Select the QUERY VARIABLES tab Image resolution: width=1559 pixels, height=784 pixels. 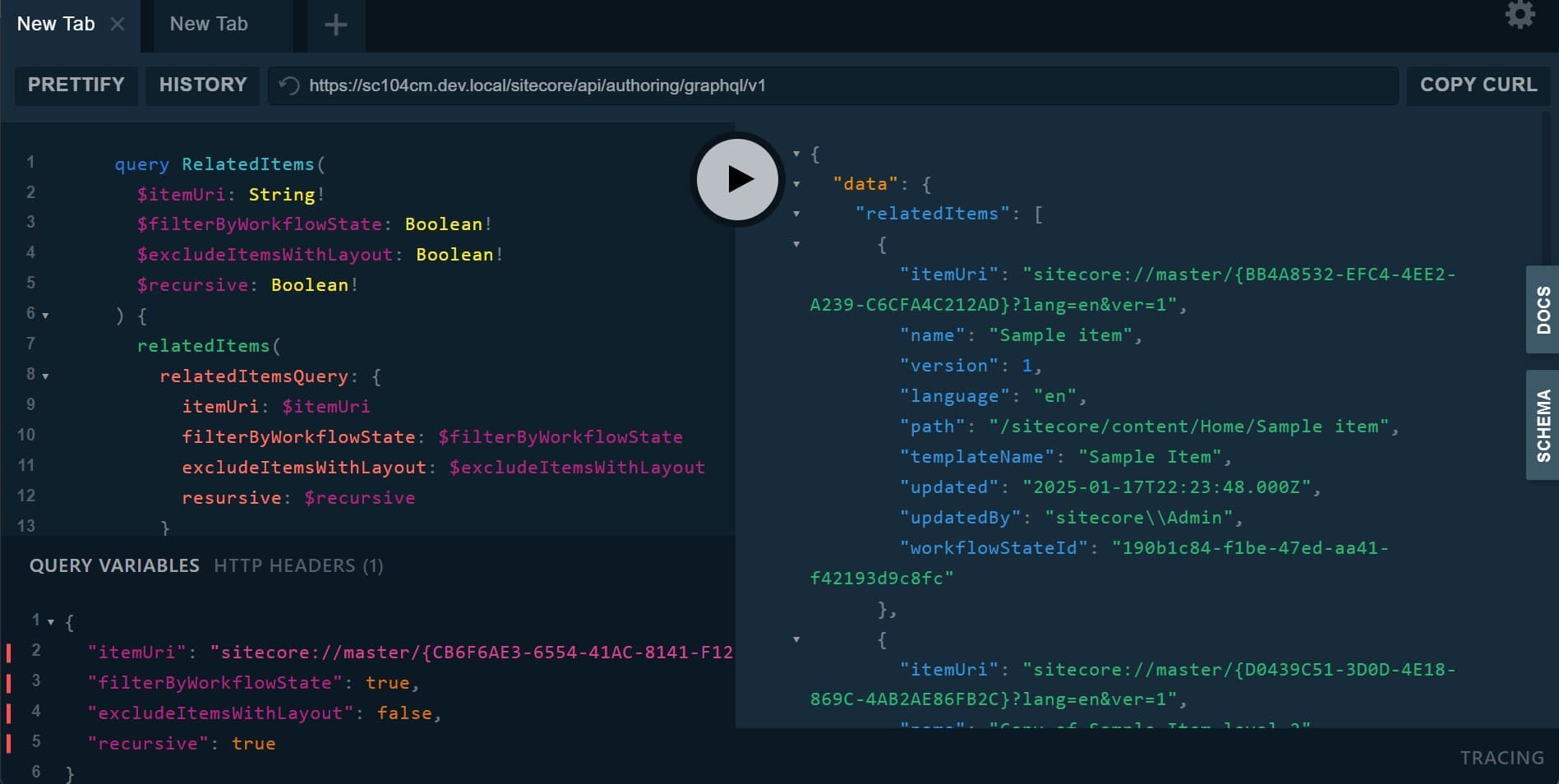(114, 565)
